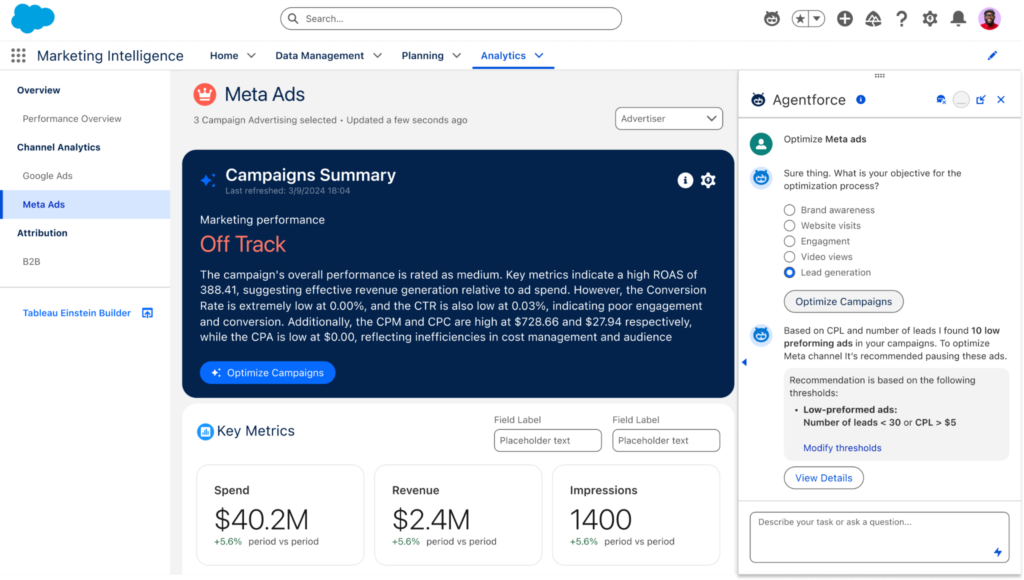Click the View Details button
The width and height of the screenshot is (1024, 580).
coord(823,478)
